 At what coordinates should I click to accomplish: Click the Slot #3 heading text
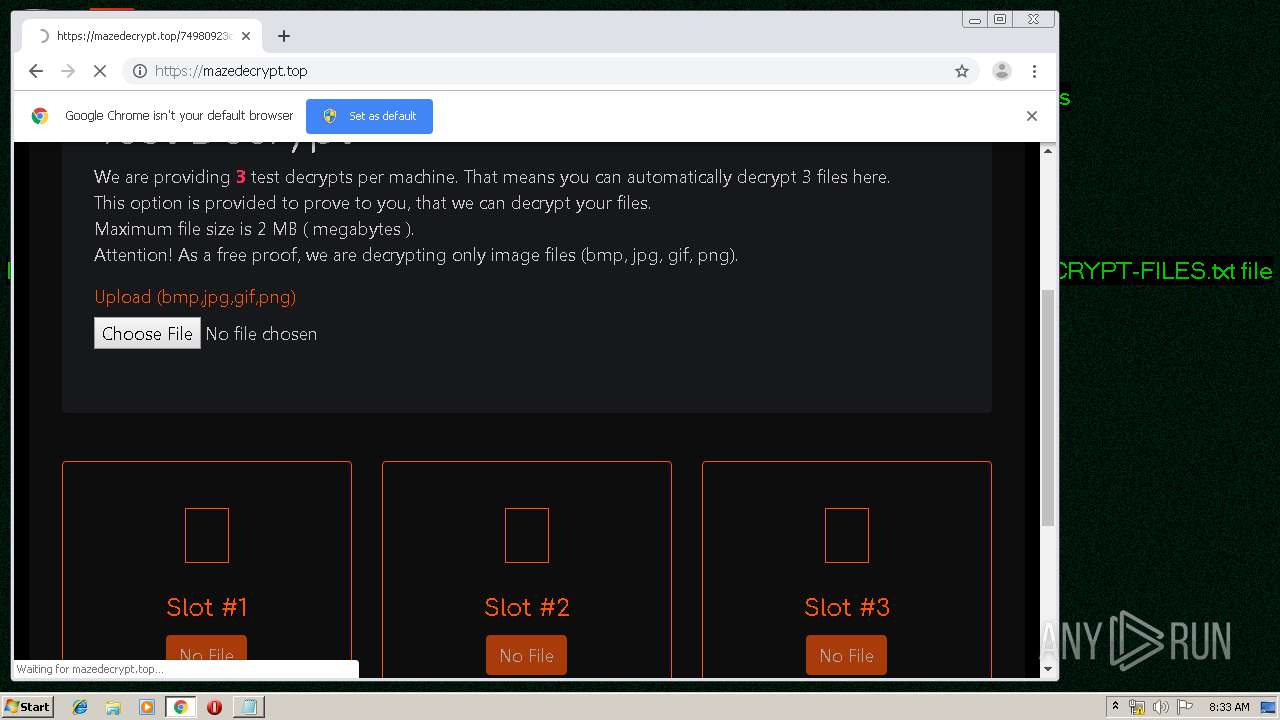pyautogui.click(x=847, y=607)
